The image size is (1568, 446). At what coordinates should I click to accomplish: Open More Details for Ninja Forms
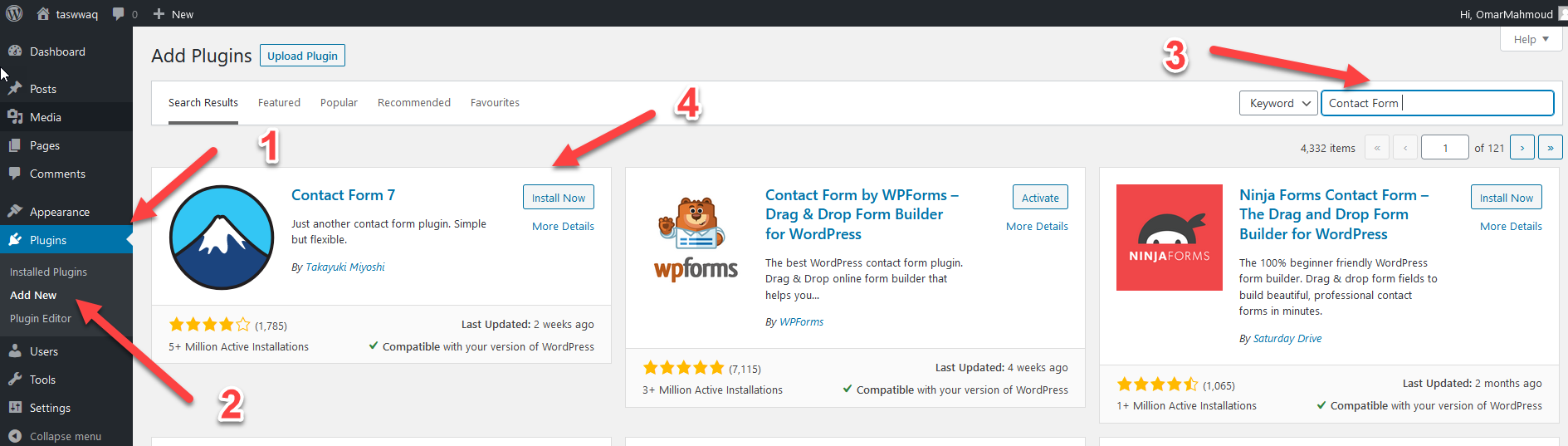point(1511,226)
